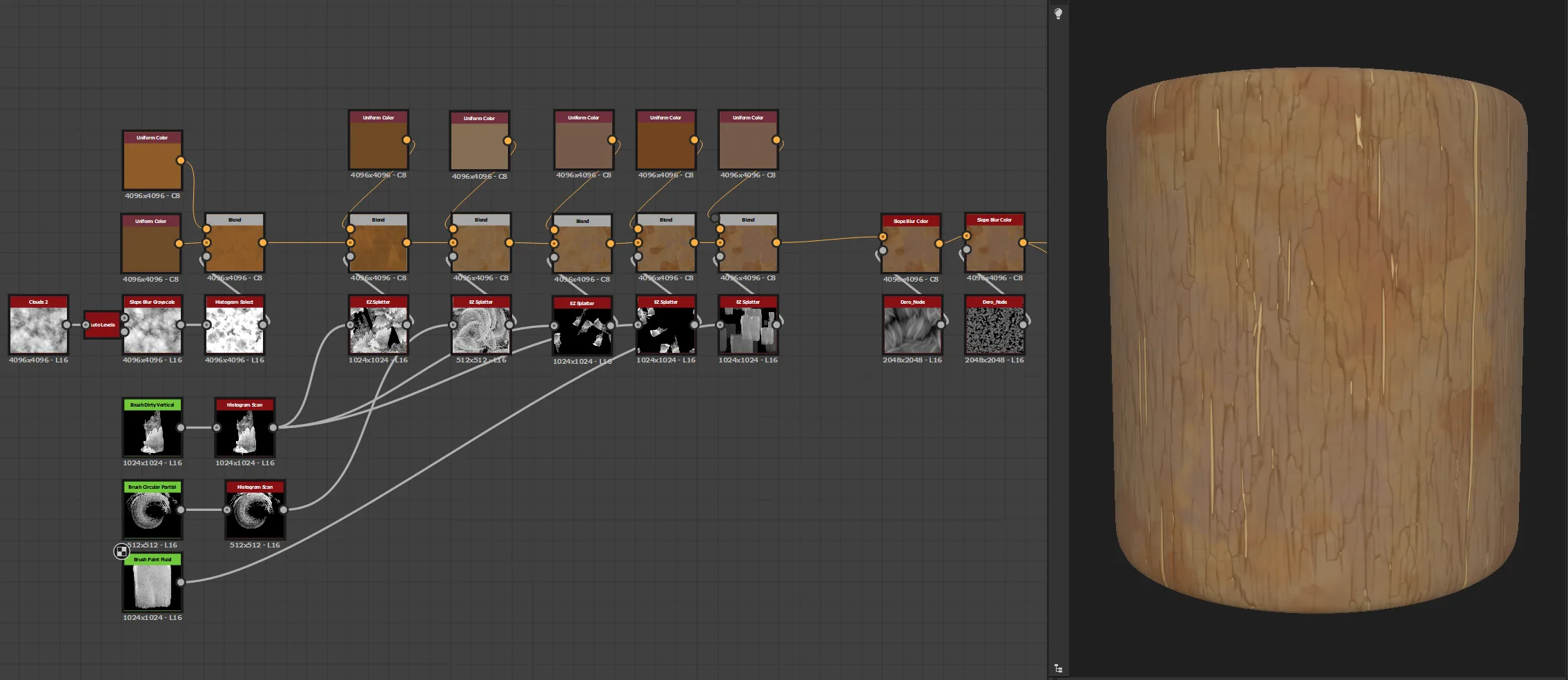Open the scene hierarchy icon in 3D view

(1058, 668)
